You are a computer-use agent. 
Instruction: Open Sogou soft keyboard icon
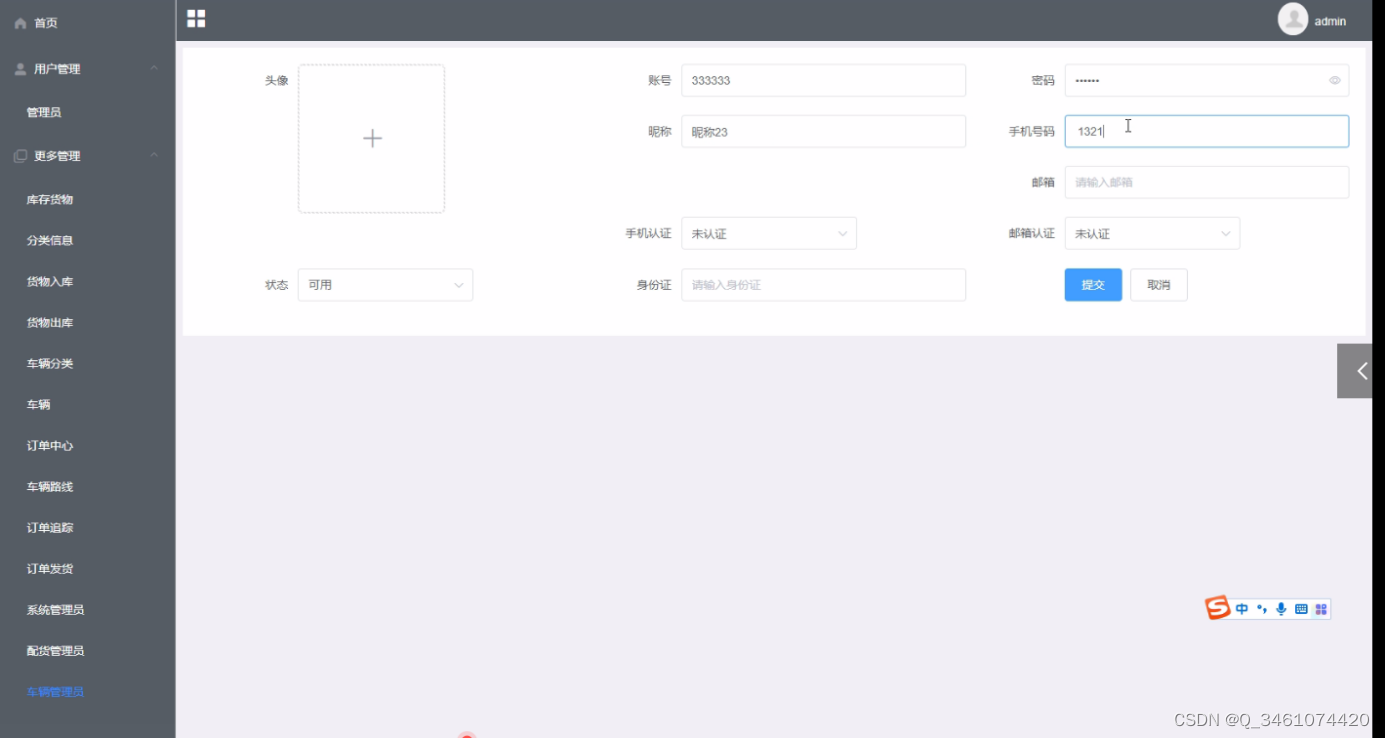click(1301, 609)
